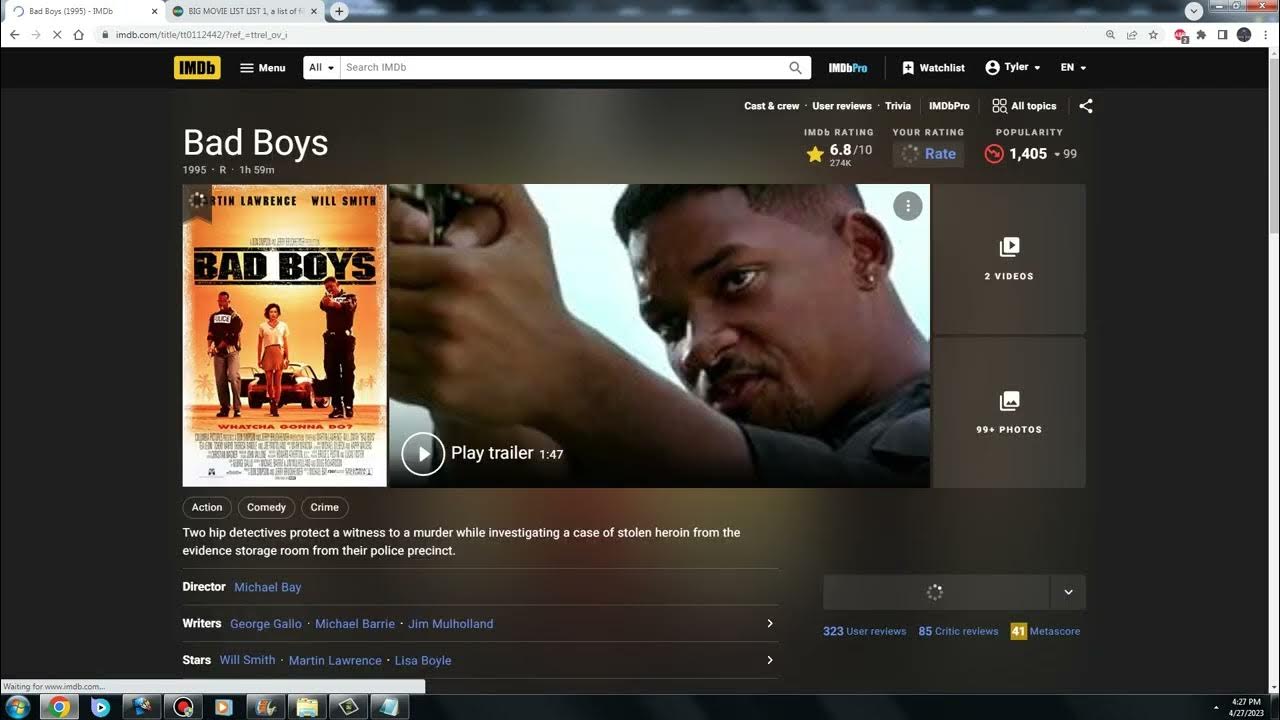
Task: Click the red popularity trend icon
Action: [993, 154]
